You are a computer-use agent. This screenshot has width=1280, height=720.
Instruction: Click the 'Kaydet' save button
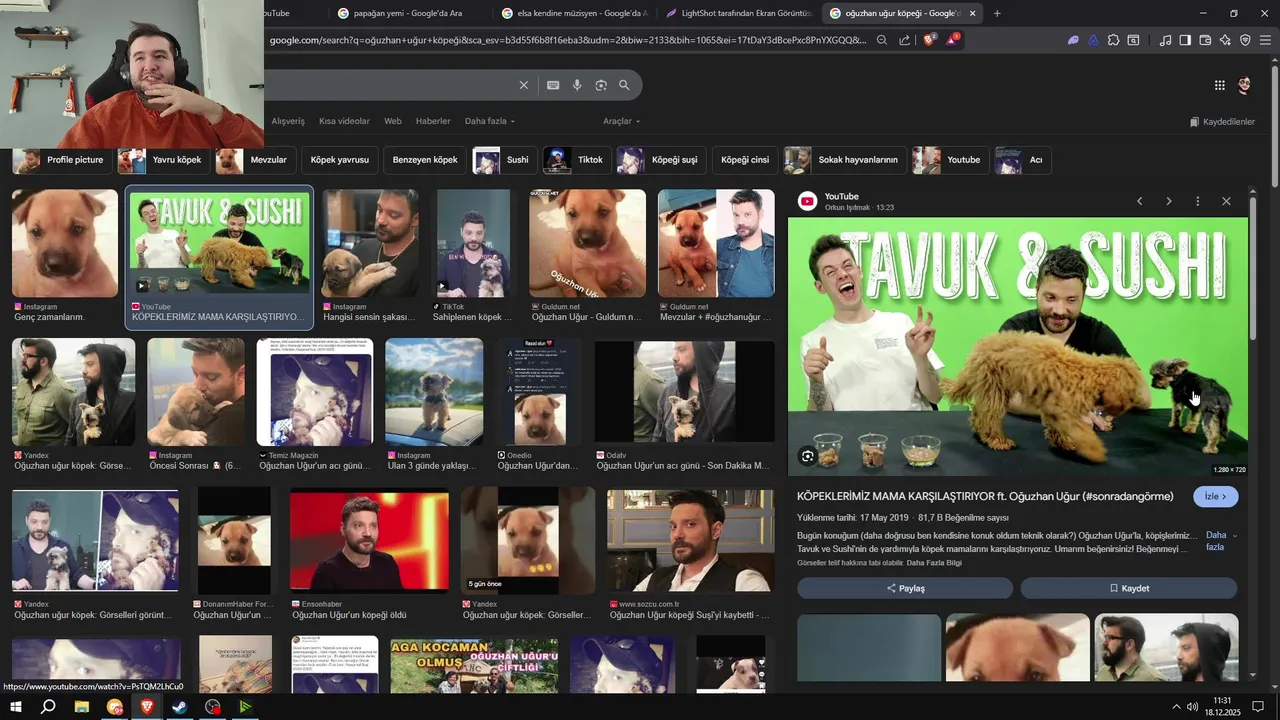click(1129, 588)
